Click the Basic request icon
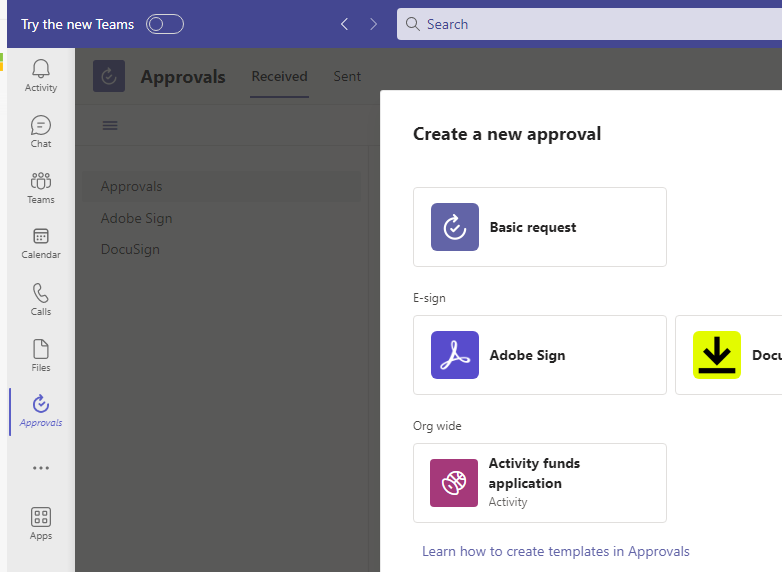782x572 pixels. click(455, 227)
